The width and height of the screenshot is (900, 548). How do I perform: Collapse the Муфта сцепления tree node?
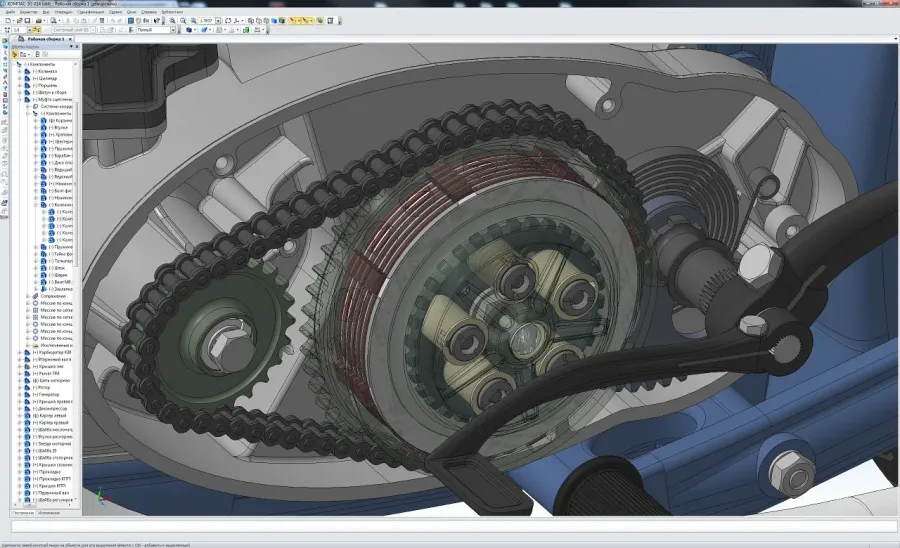20,99
